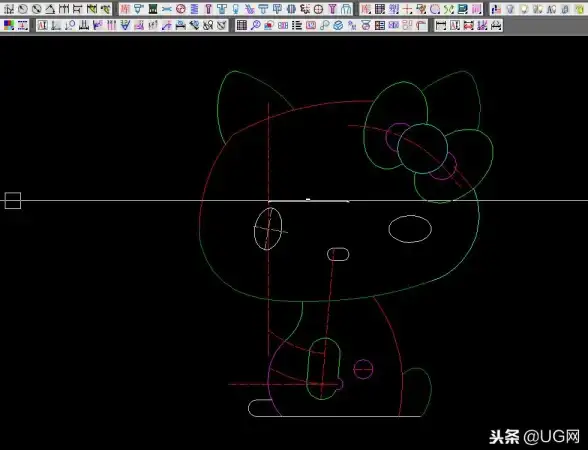Click the yellow light bulb icon
Image resolution: width=588 pixels, height=450 pixels.
tap(524, 9)
